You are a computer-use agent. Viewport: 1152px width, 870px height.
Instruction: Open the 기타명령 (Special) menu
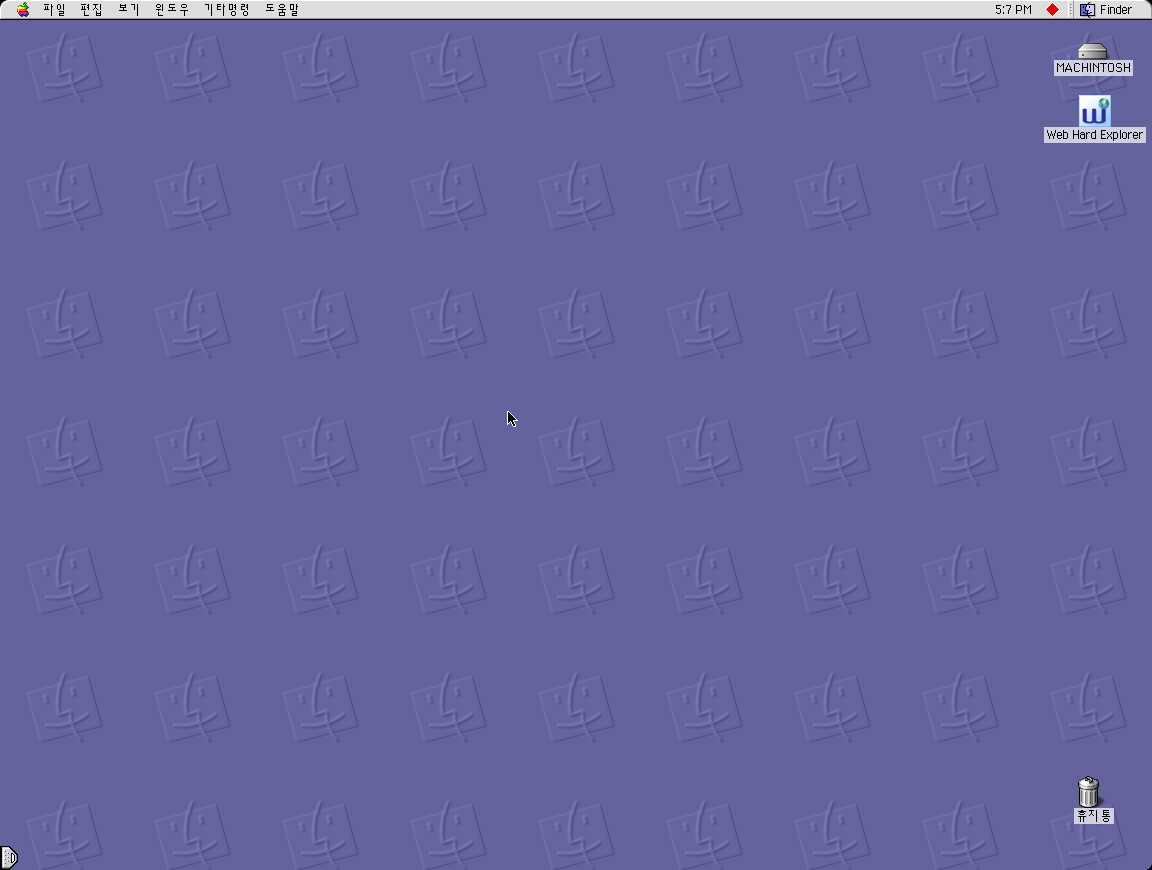tap(227, 10)
